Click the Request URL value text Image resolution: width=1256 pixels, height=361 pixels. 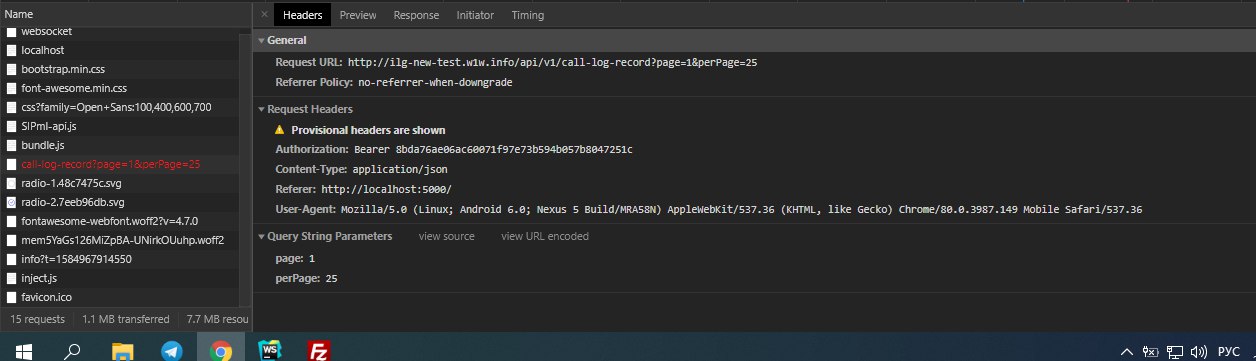click(552, 63)
